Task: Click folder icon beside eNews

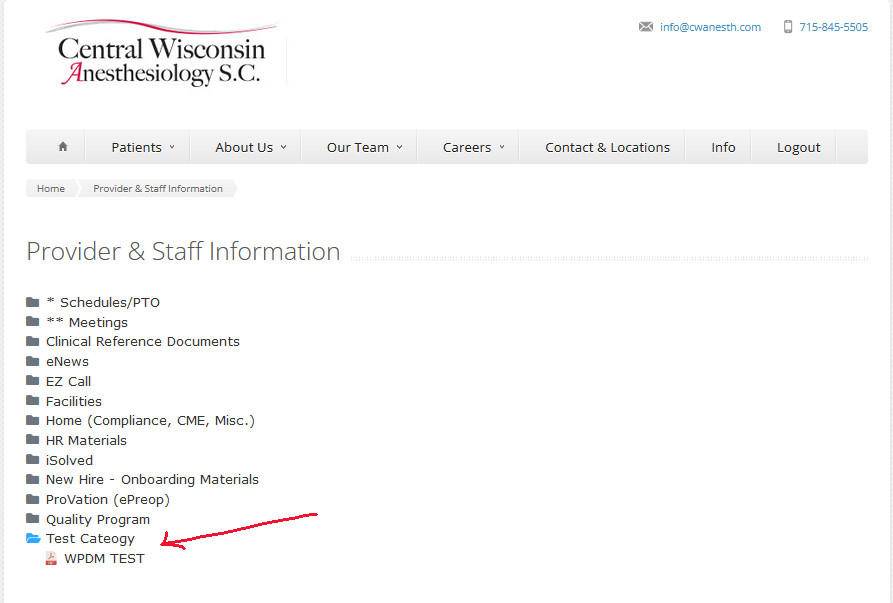Action: (32, 361)
